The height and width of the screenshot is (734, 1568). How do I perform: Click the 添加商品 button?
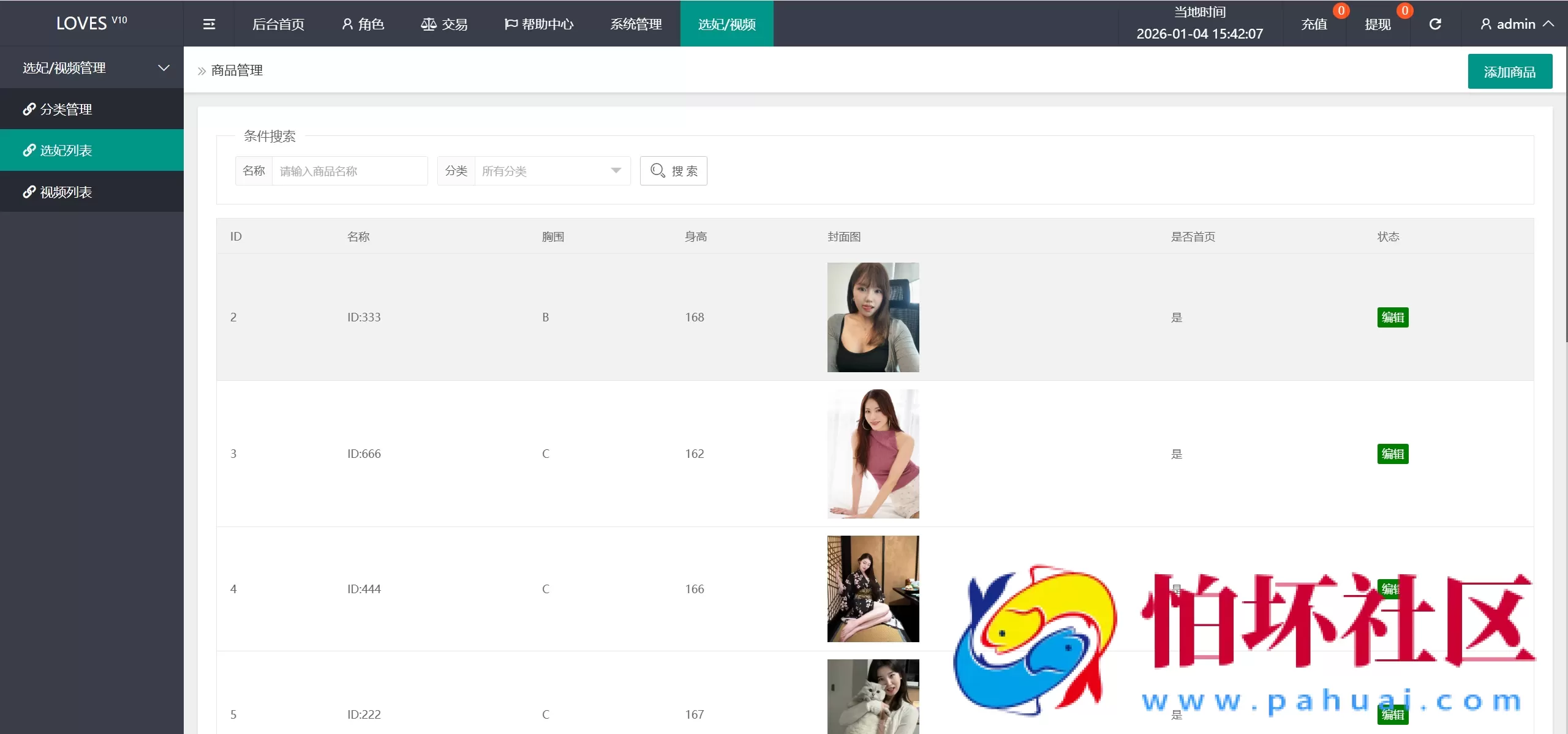1510,71
